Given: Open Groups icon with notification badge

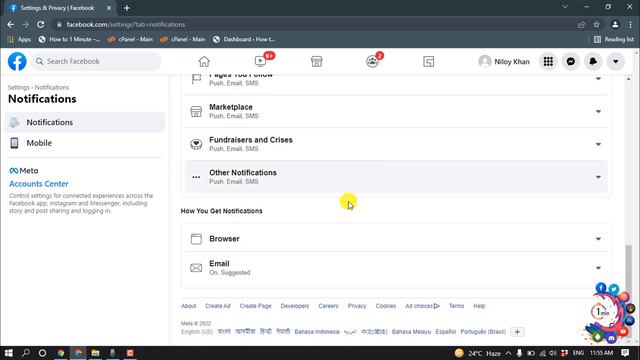Looking at the screenshot, I should (x=372, y=62).
